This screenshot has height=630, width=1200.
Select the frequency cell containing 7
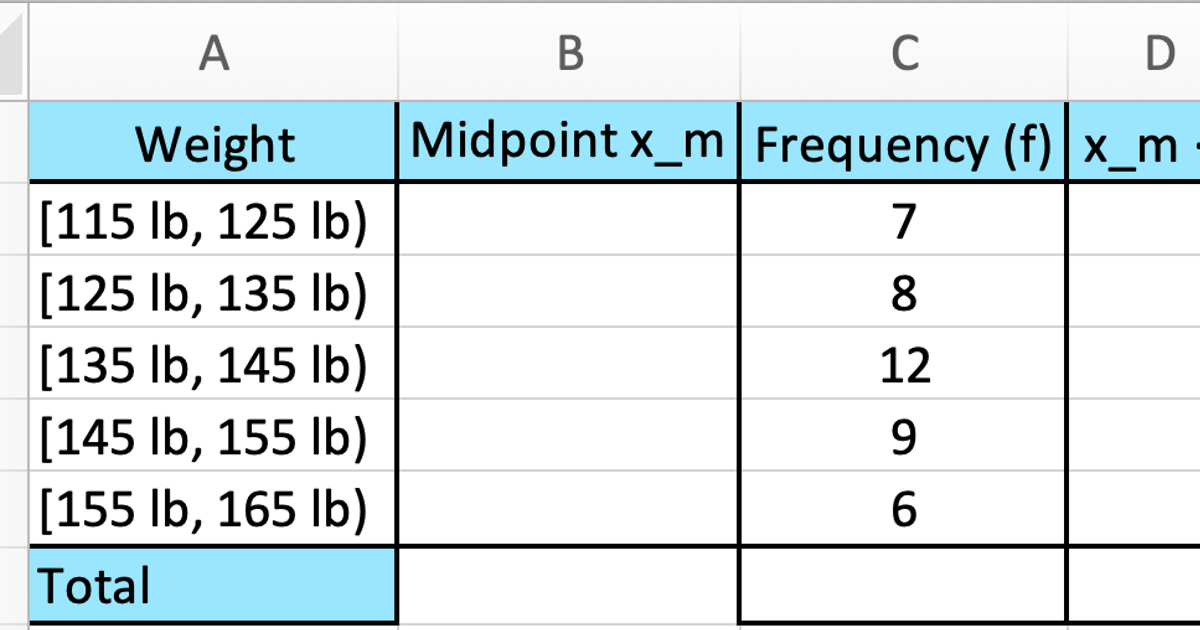pos(903,220)
